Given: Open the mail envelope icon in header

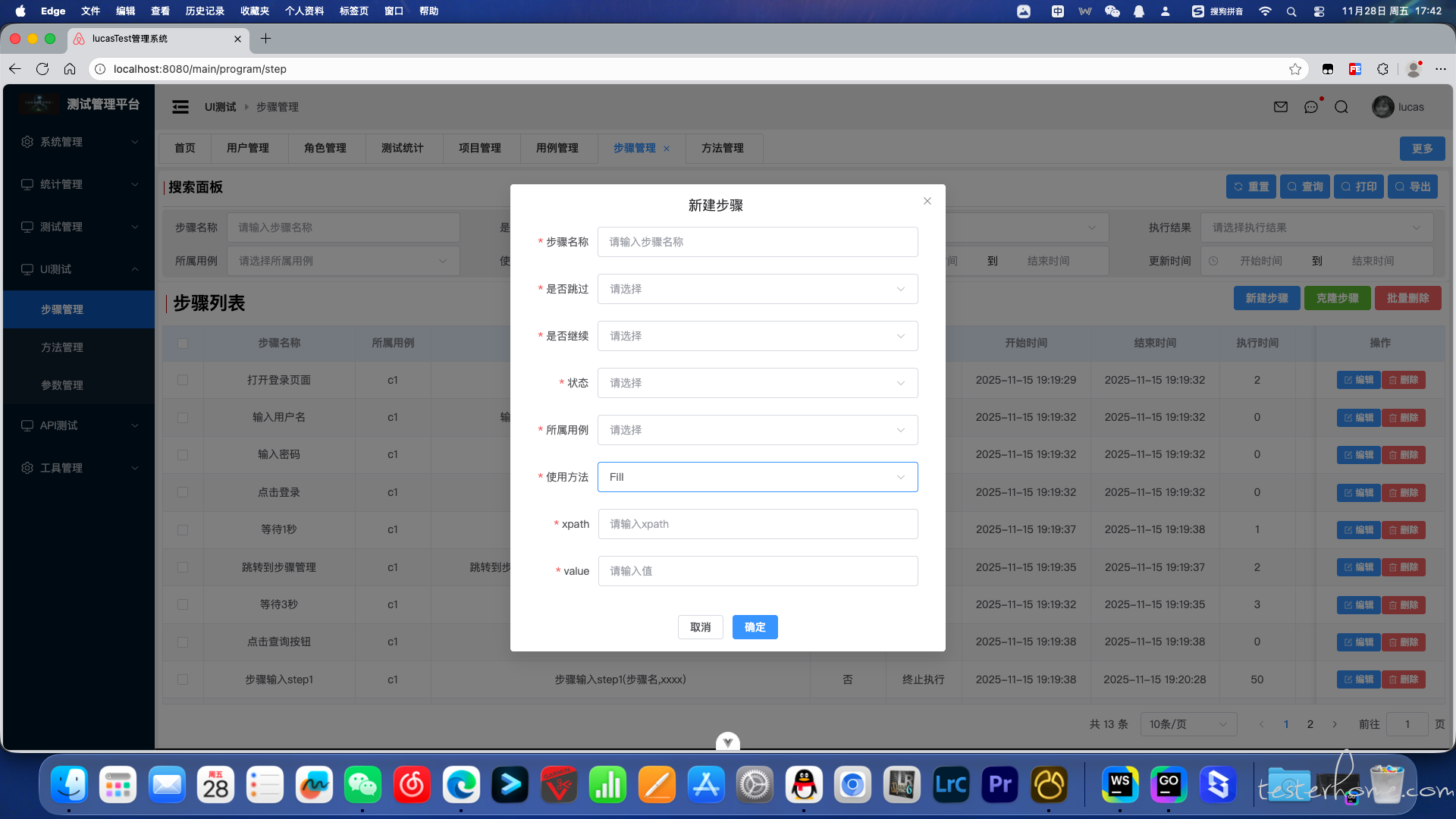Looking at the screenshot, I should point(1281,107).
